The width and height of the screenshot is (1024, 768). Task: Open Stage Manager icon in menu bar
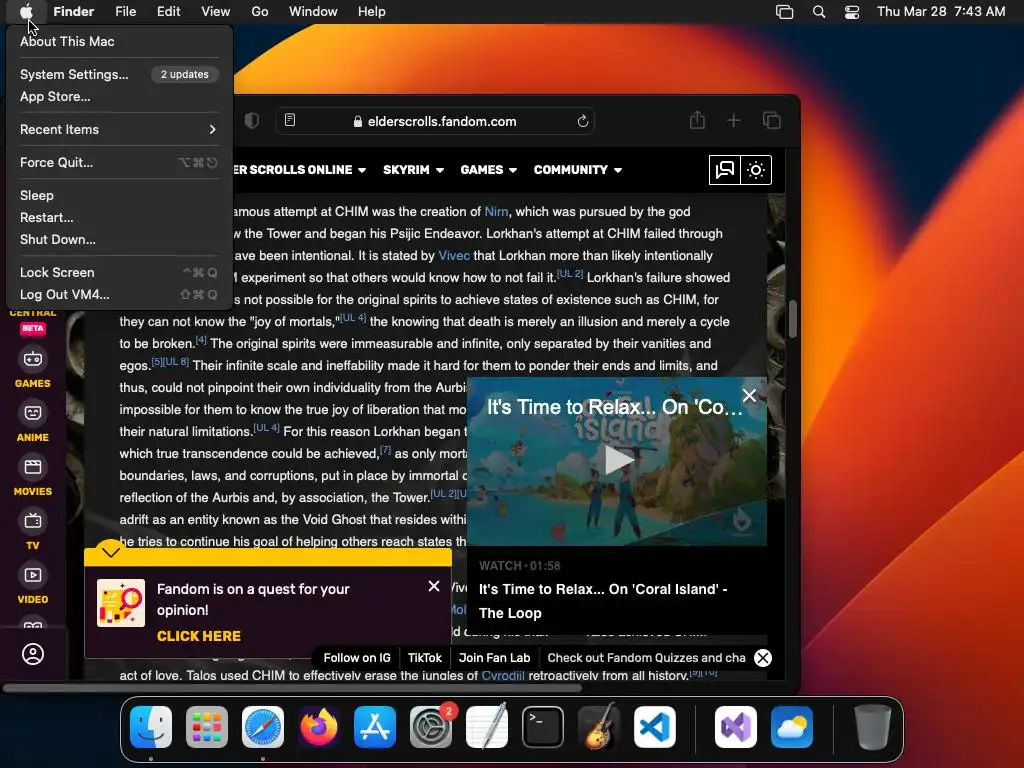pos(784,12)
